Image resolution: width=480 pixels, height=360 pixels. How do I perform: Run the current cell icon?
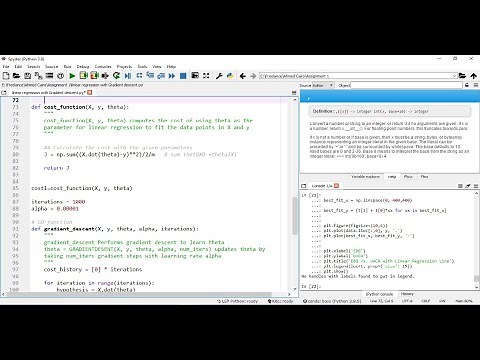point(83,76)
